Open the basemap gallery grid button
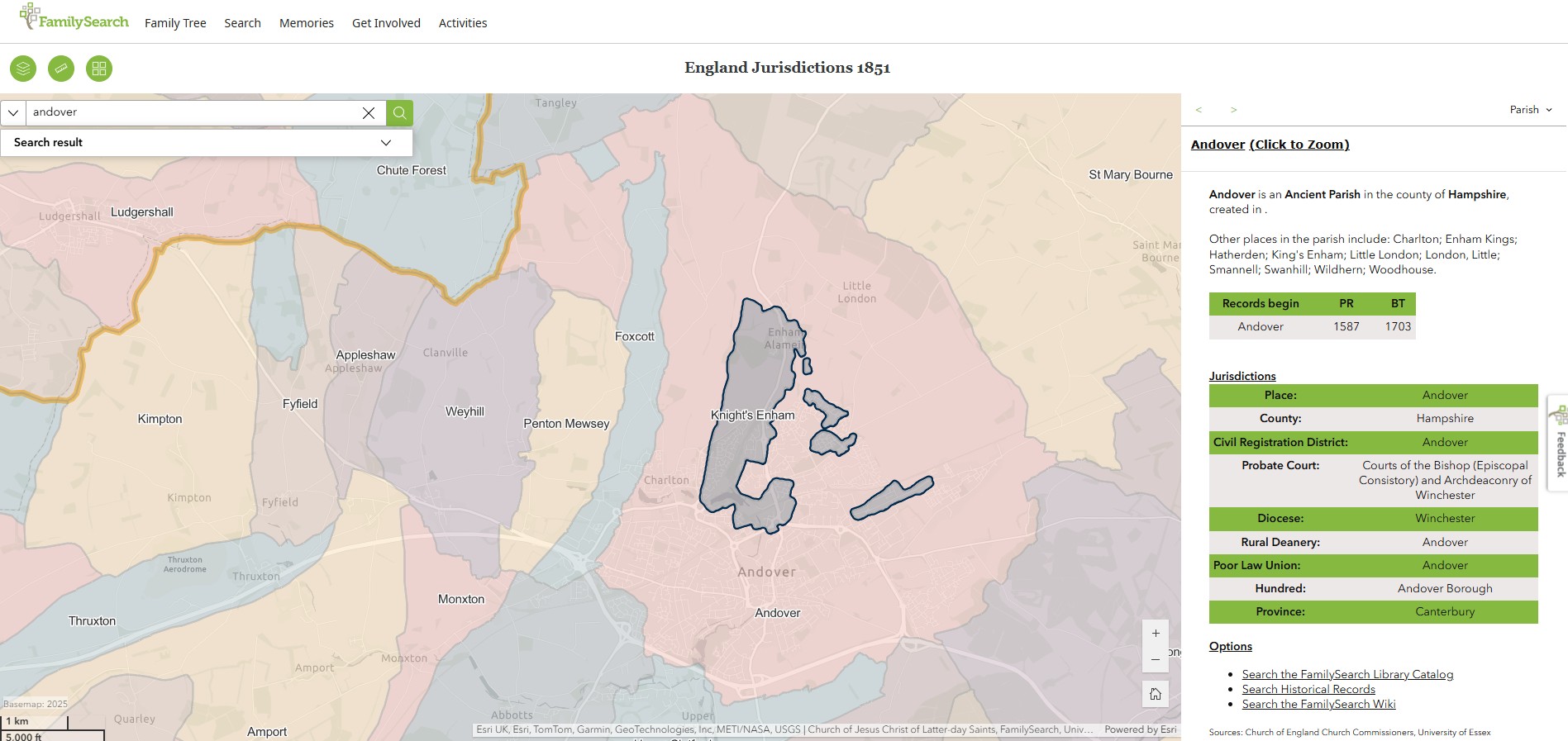 point(99,69)
